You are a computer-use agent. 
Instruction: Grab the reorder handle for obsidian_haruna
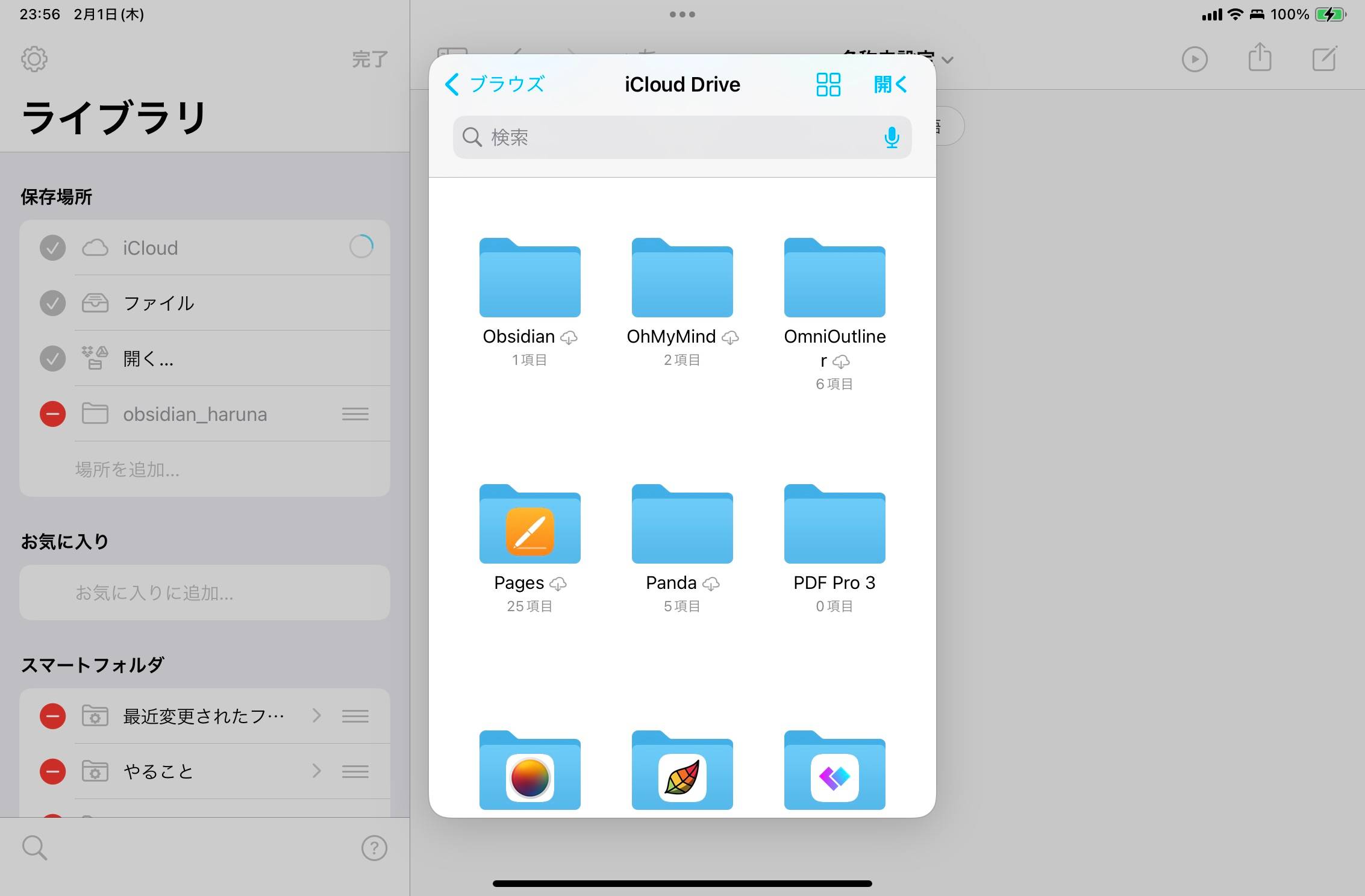pos(355,414)
